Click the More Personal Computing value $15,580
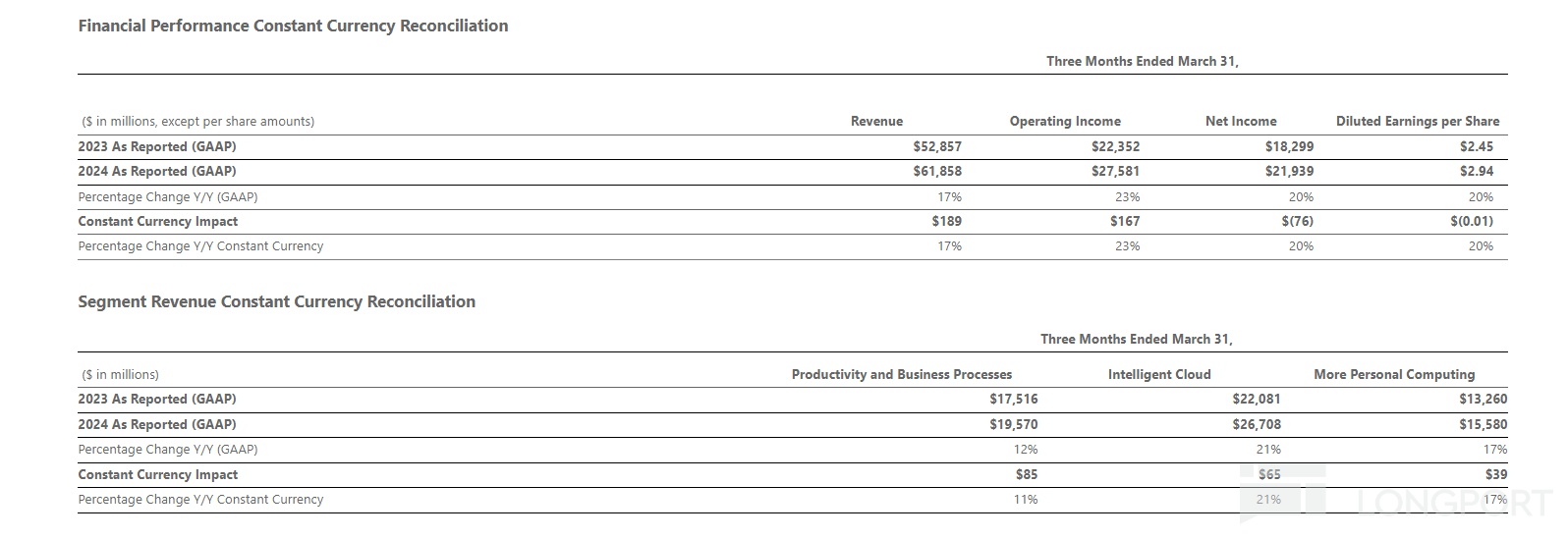 [x=1483, y=424]
